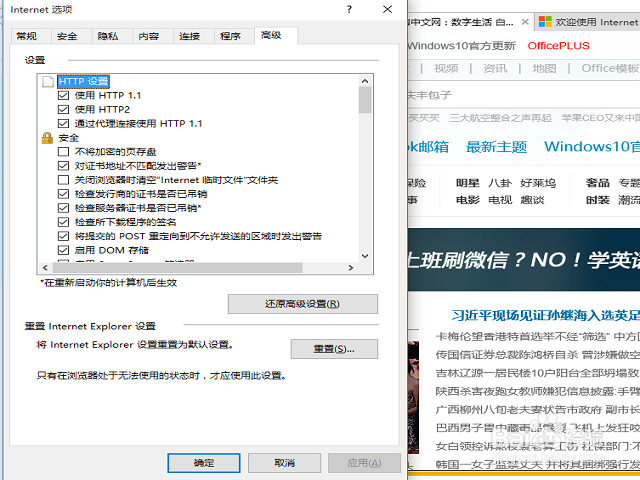The image size is (640, 480).
Task: Switch to the 内容 tab
Action: 149,36
